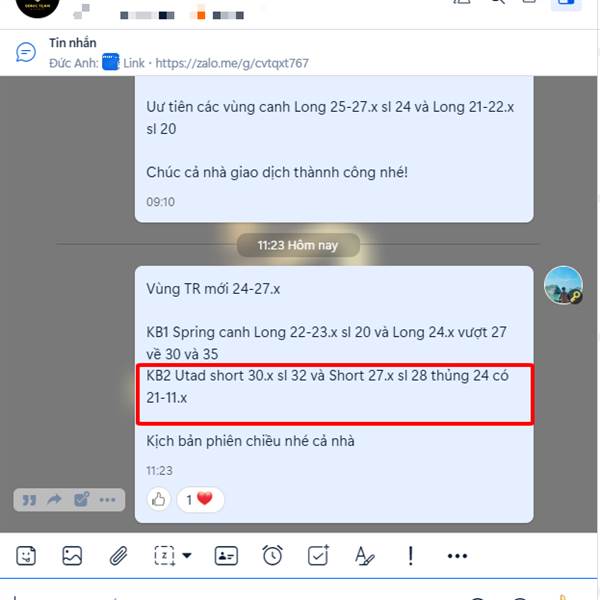Screen dimensions: 600x600
Task: Capture screen with Zalo screenshot icon
Action: point(164,555)
